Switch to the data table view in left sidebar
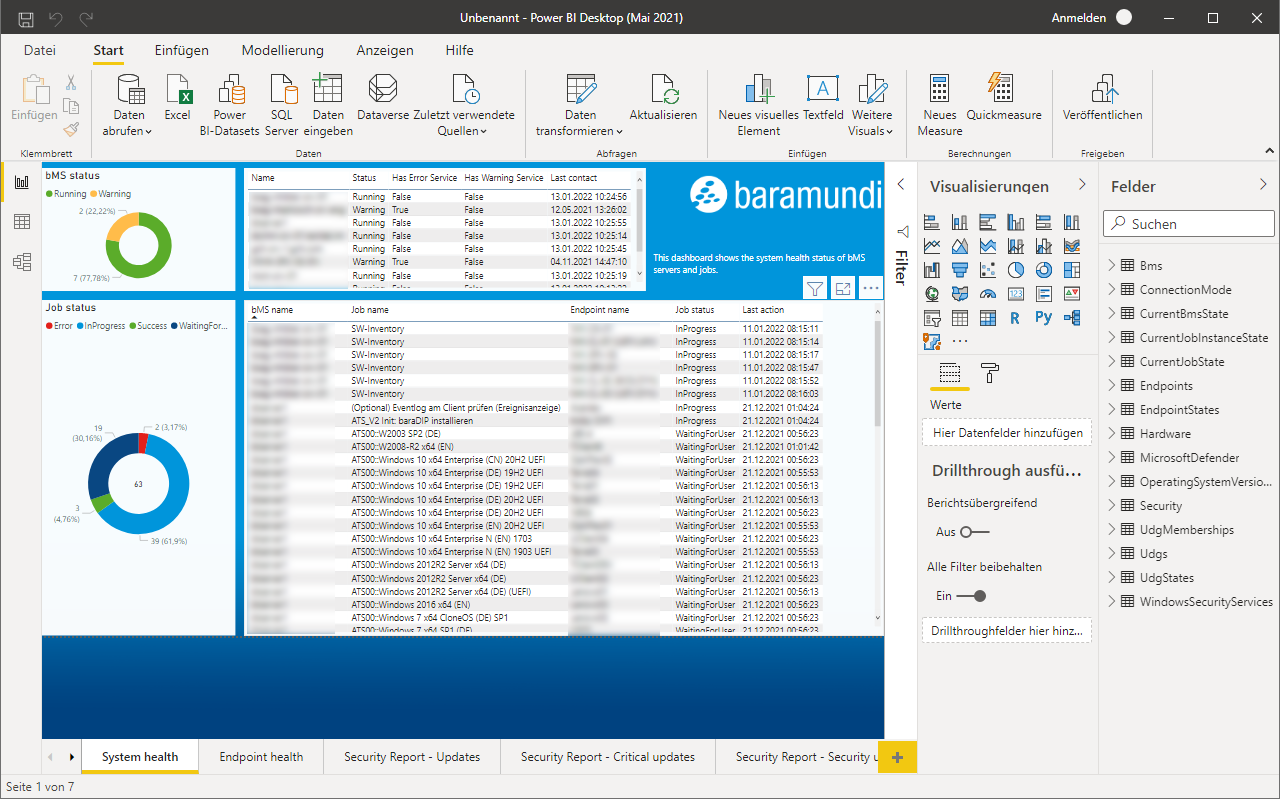The height and width of the screenshot is (799, 1280). point(21,222)
